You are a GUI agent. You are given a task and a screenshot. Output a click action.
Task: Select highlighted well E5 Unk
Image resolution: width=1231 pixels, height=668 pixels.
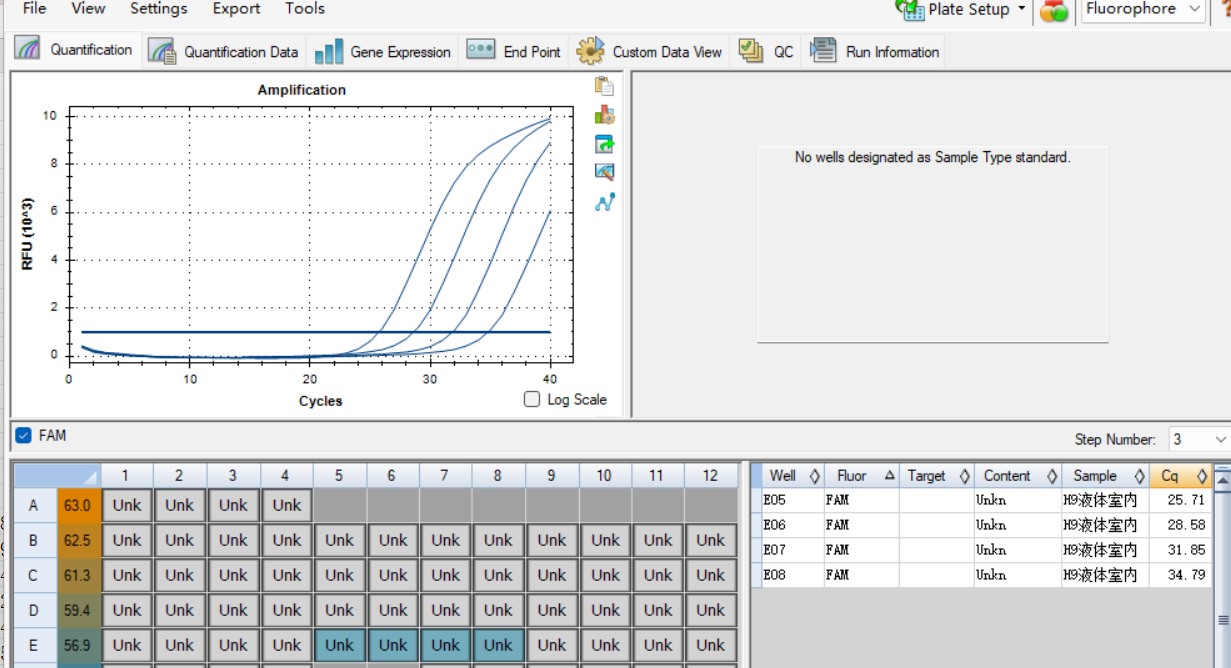339,645
